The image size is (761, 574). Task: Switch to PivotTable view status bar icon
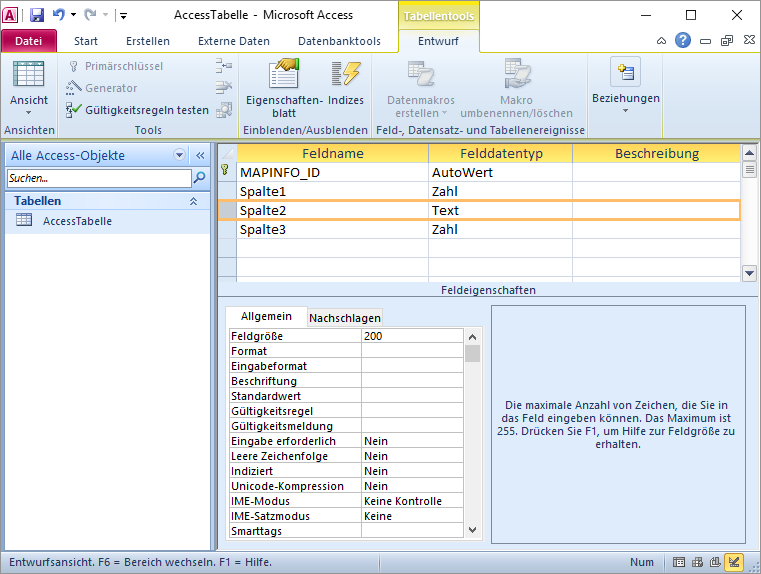coord(697,562)
